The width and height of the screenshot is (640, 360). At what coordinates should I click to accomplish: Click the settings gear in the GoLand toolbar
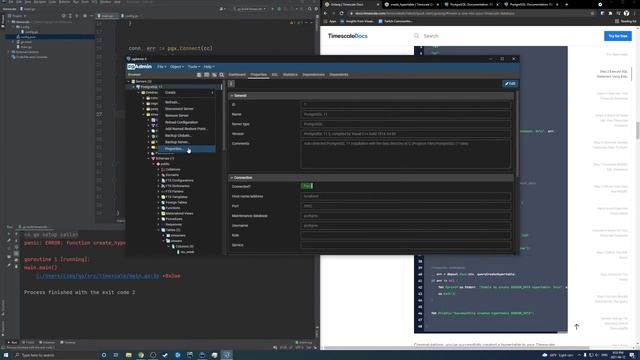(x=316, y=9)
